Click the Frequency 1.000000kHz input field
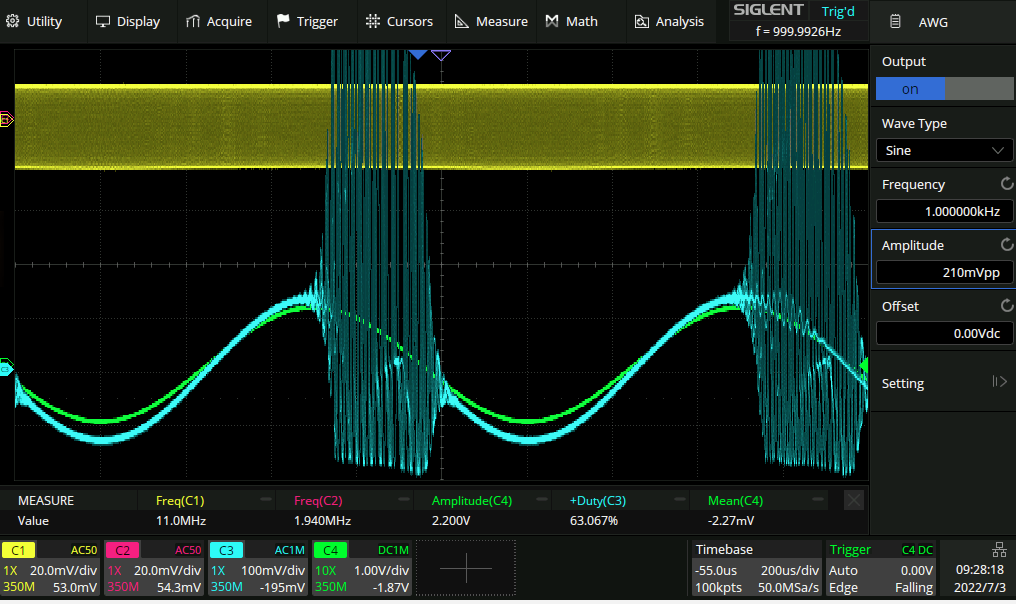Screen dimensions: 1016x604 pos(944,211)
